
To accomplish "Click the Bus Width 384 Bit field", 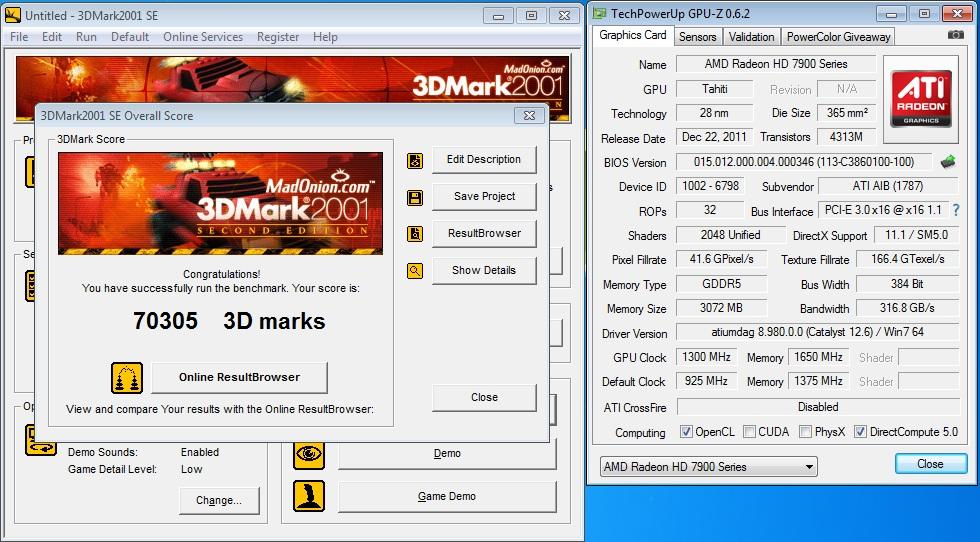I will [907, 284].
